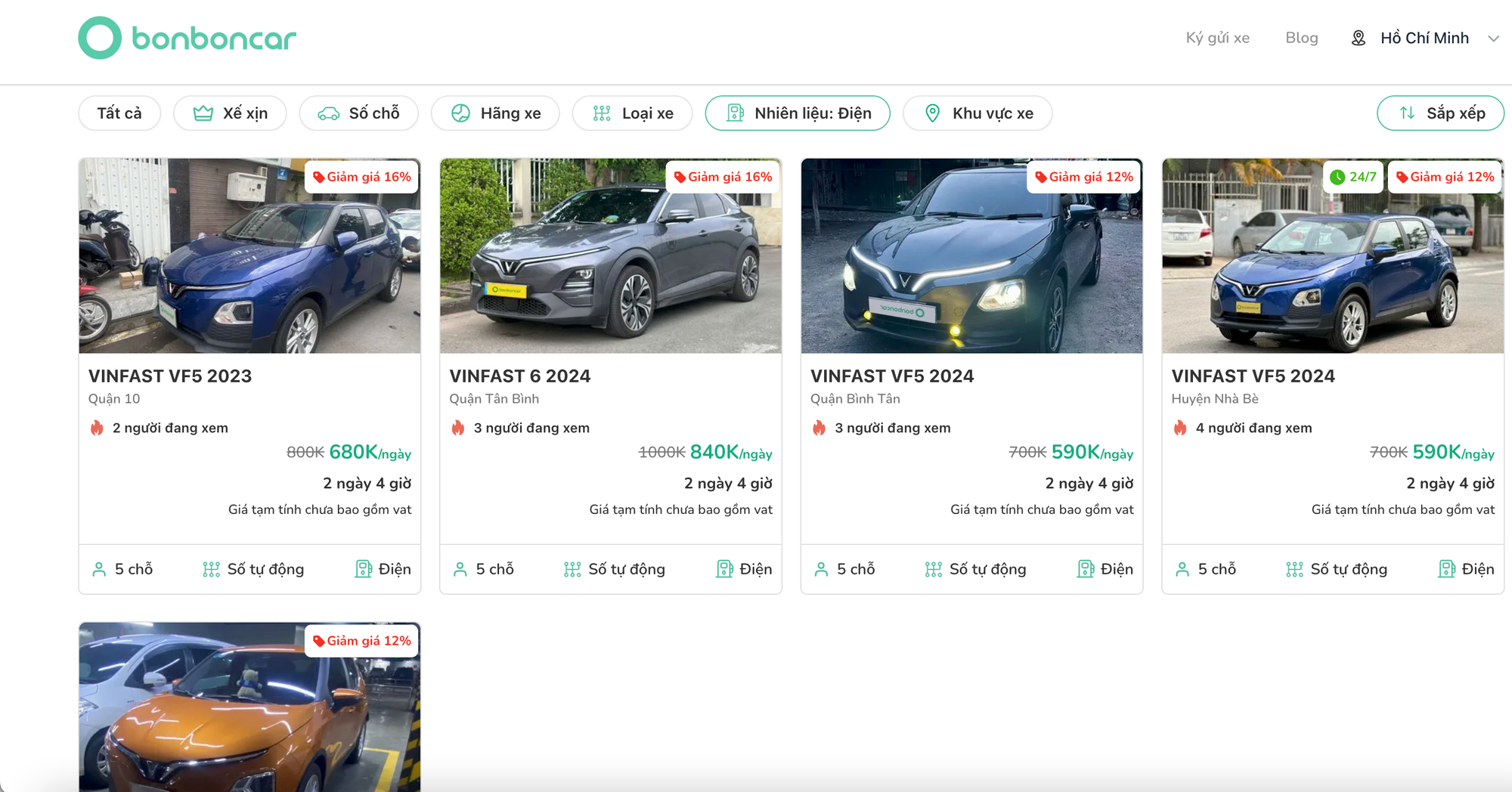The width and height of the screenshot is (1512, 792).
Task: Open the VINFAST VF5 2024 title in Huyện Nhà Bè
Action: click(1253, 376)
